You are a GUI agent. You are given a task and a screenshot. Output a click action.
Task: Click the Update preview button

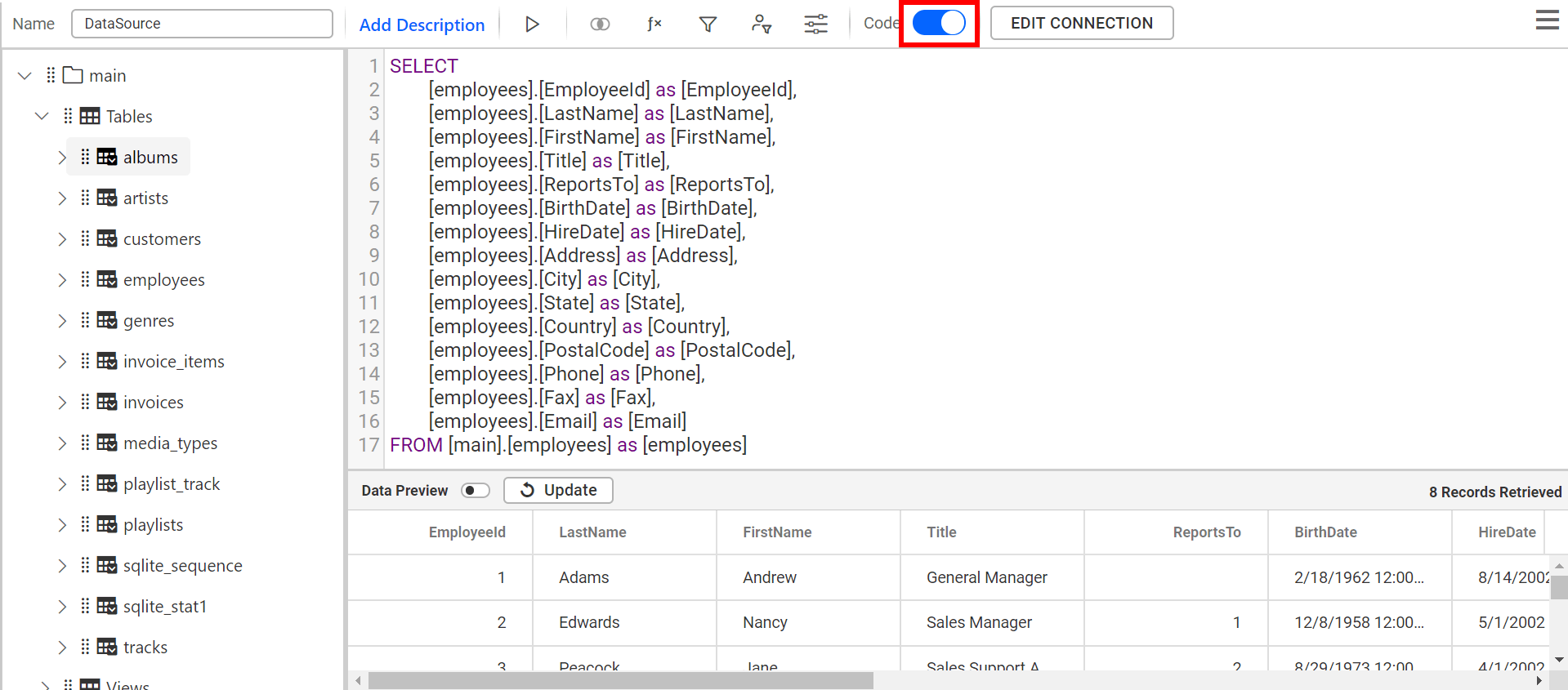[558, 490]
